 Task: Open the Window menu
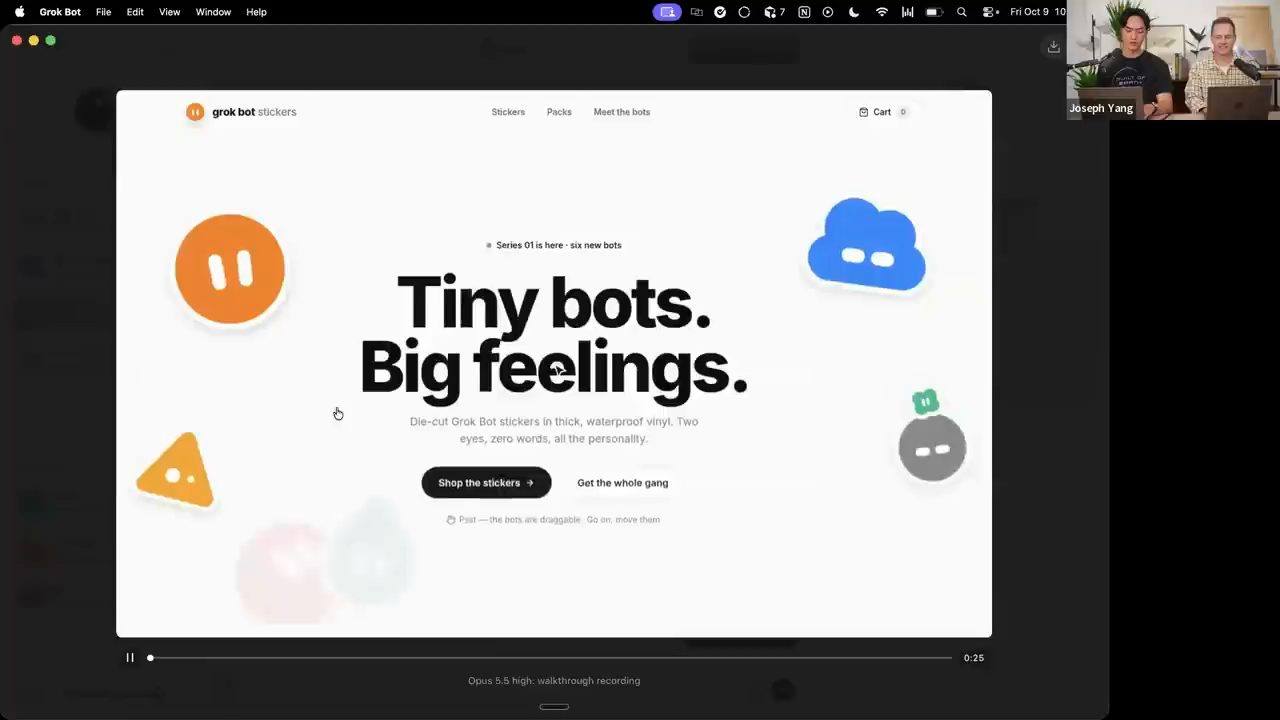point(213,12)
